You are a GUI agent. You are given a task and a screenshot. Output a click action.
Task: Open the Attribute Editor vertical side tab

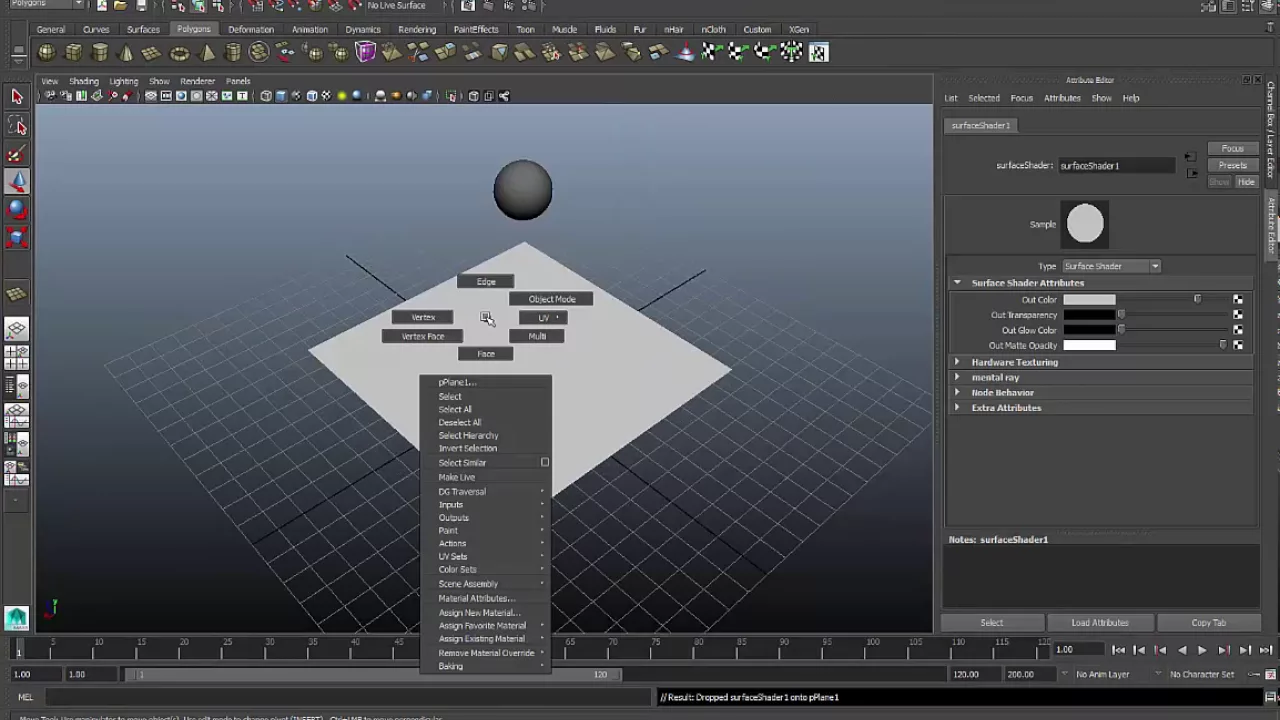tap(1272, 225)
